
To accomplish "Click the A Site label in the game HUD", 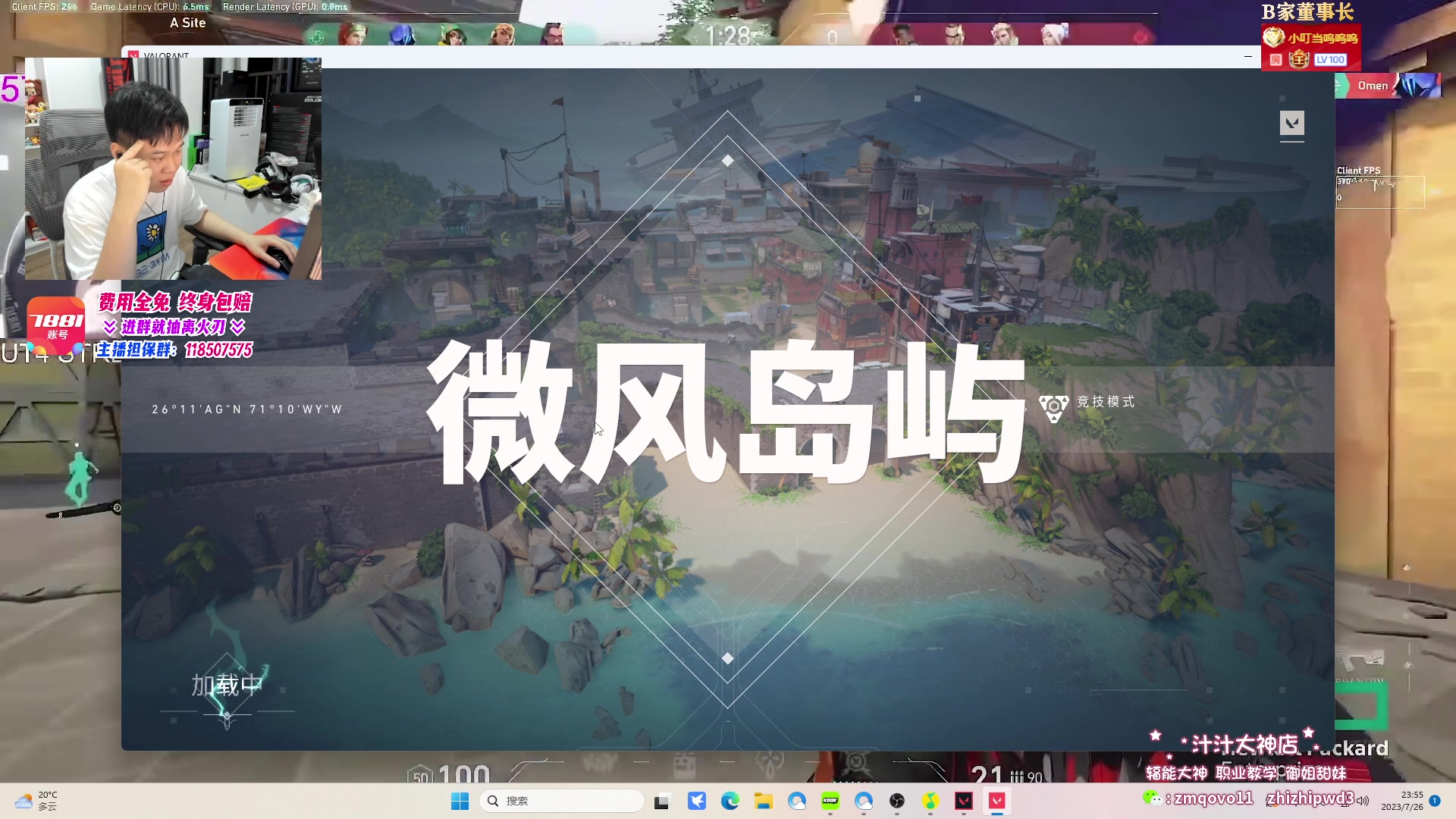I will pos(188,23).
